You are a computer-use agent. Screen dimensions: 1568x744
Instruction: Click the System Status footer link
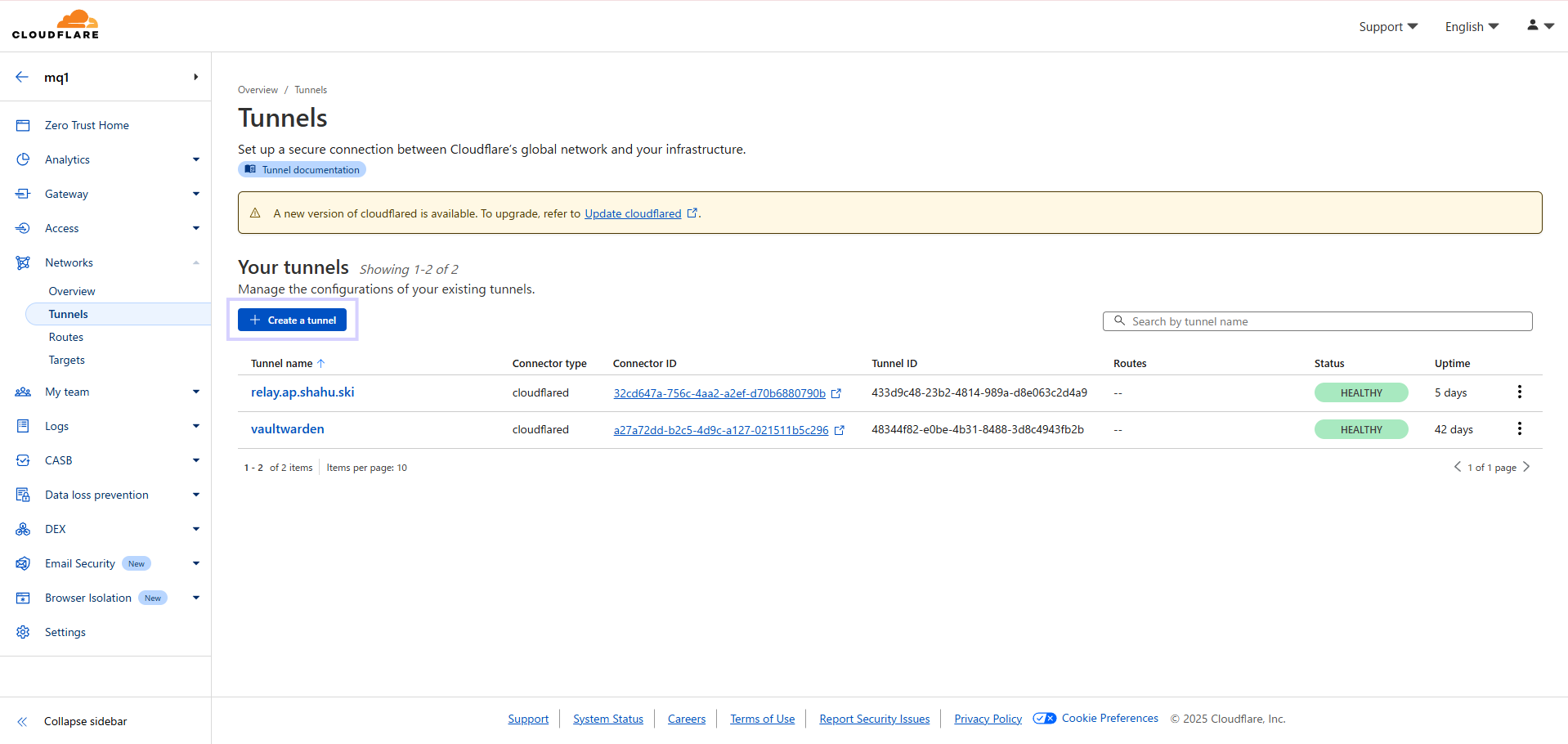608,719
